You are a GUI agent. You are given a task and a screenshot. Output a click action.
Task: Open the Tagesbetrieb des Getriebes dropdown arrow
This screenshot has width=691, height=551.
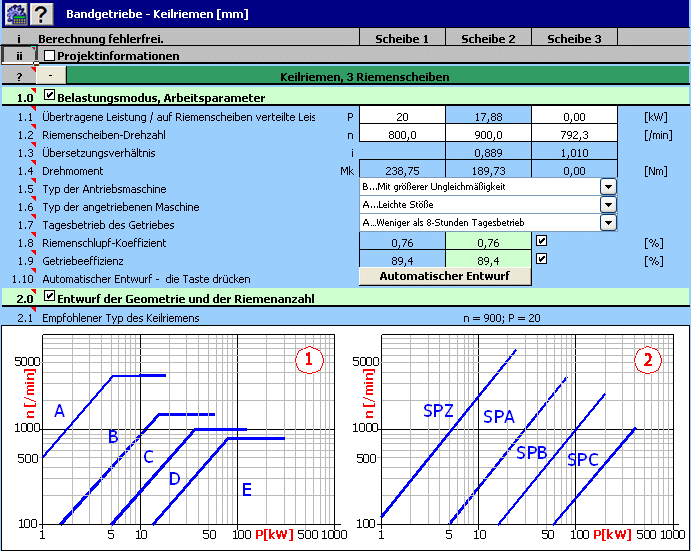coord(608,223)
